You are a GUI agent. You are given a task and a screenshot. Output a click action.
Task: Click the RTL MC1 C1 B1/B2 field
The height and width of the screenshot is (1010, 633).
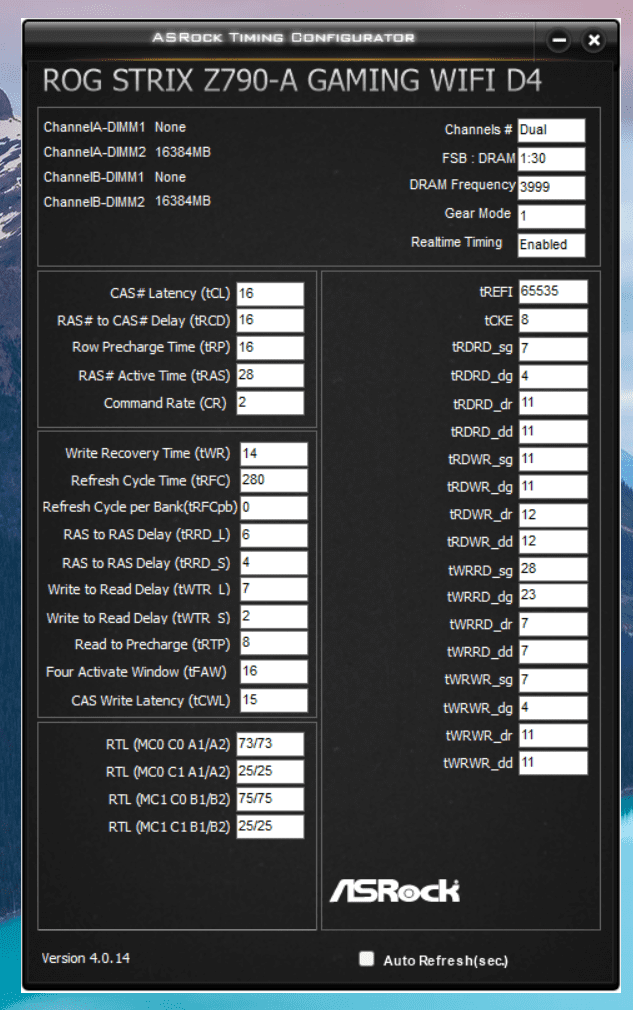click(270, 826)
